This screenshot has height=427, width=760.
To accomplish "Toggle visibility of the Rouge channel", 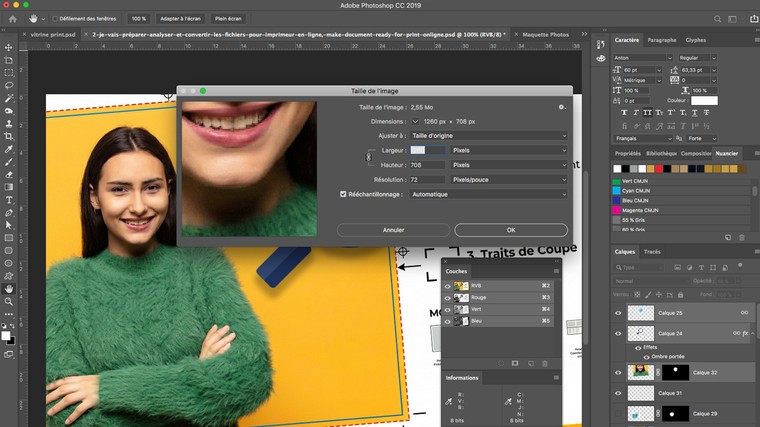I will [x=447, y=297].
